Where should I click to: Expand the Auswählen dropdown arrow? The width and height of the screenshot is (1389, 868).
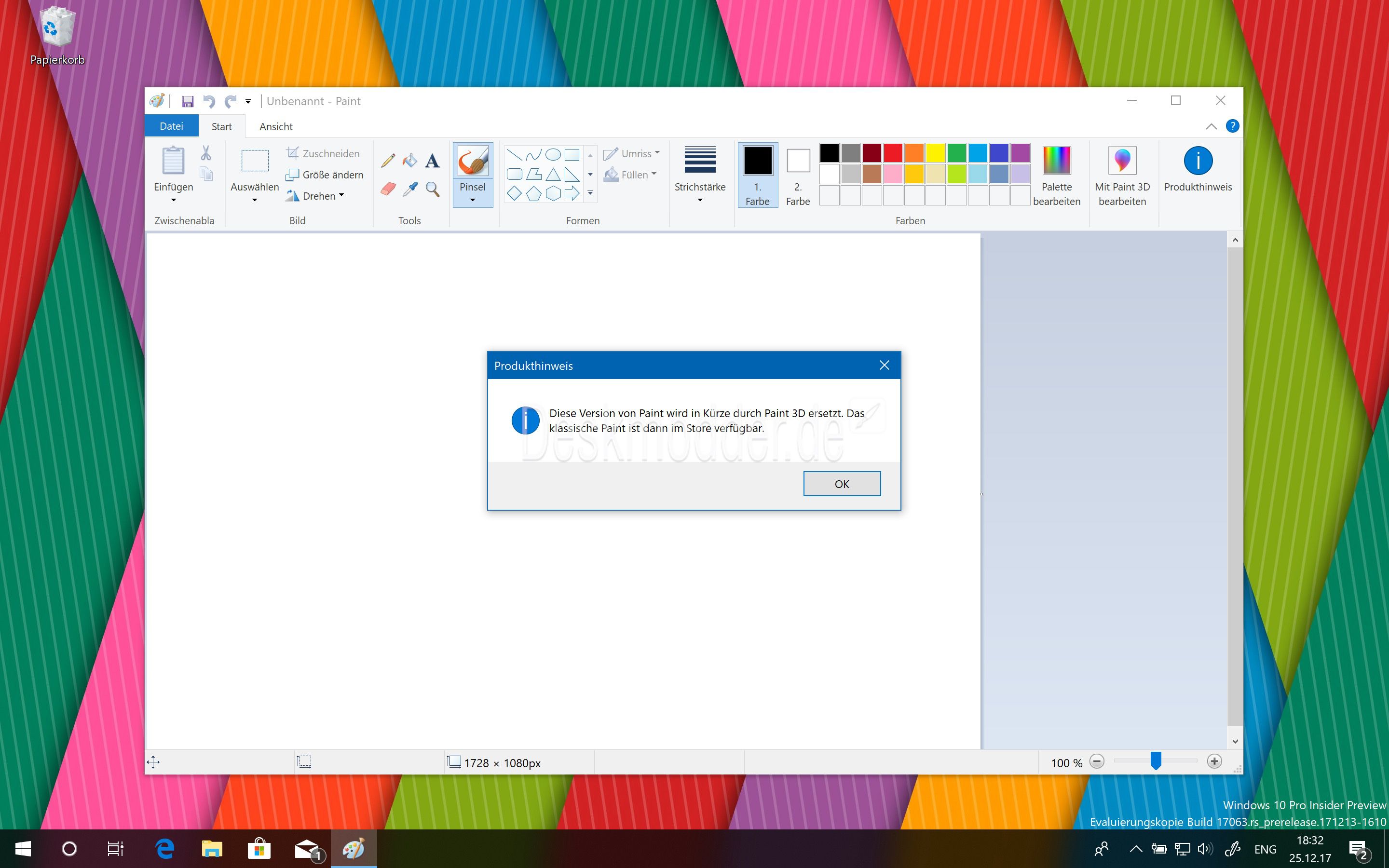pyautogui.click(x=255, y=200)
